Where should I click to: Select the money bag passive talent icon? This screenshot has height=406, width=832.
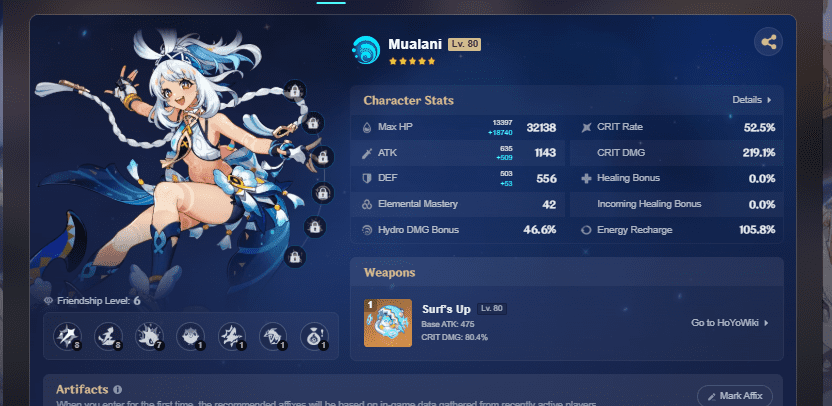314,336
